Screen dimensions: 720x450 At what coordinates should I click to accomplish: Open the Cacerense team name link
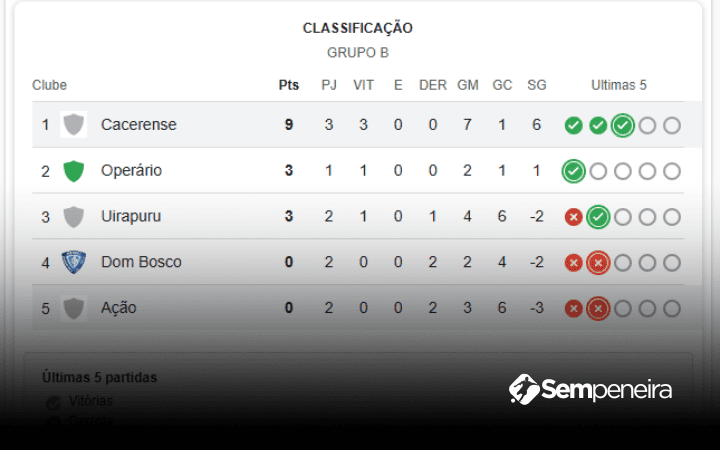138,125
